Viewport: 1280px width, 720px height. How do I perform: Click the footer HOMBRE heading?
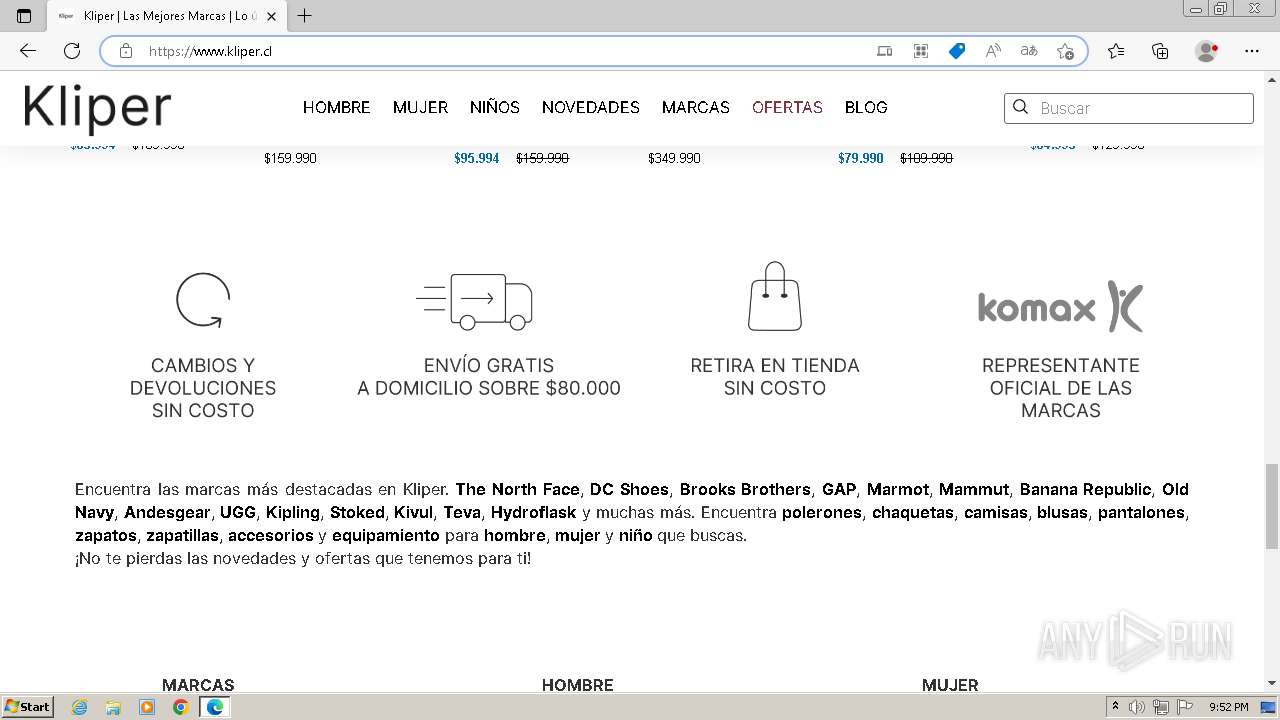(x=578, y=685)
